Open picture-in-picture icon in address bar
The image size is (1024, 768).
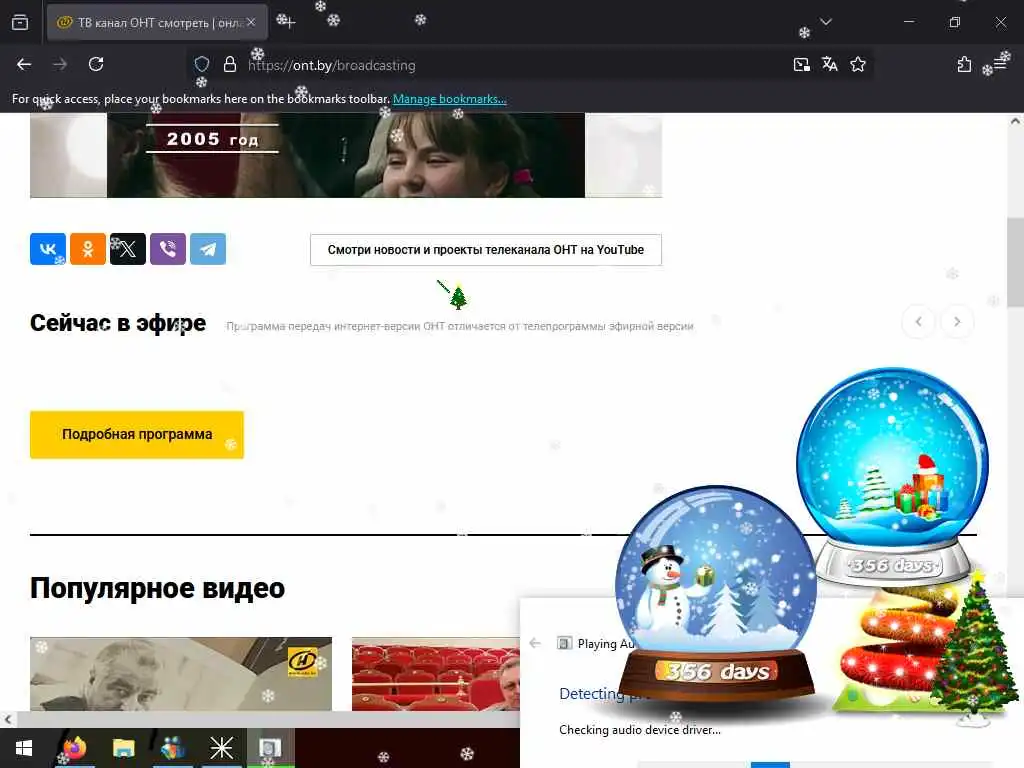pyautogui.click(x=801, y=64)
